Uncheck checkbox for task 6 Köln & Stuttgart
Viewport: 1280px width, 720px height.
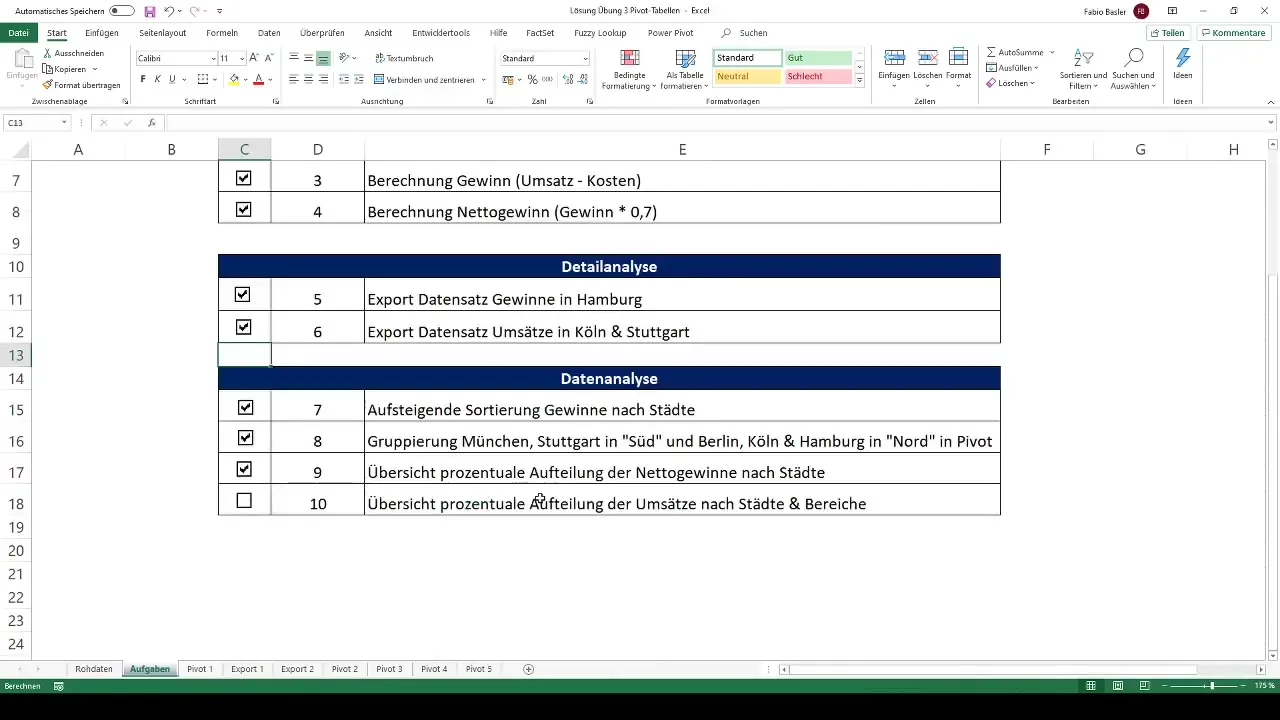(x=243, y=327)
